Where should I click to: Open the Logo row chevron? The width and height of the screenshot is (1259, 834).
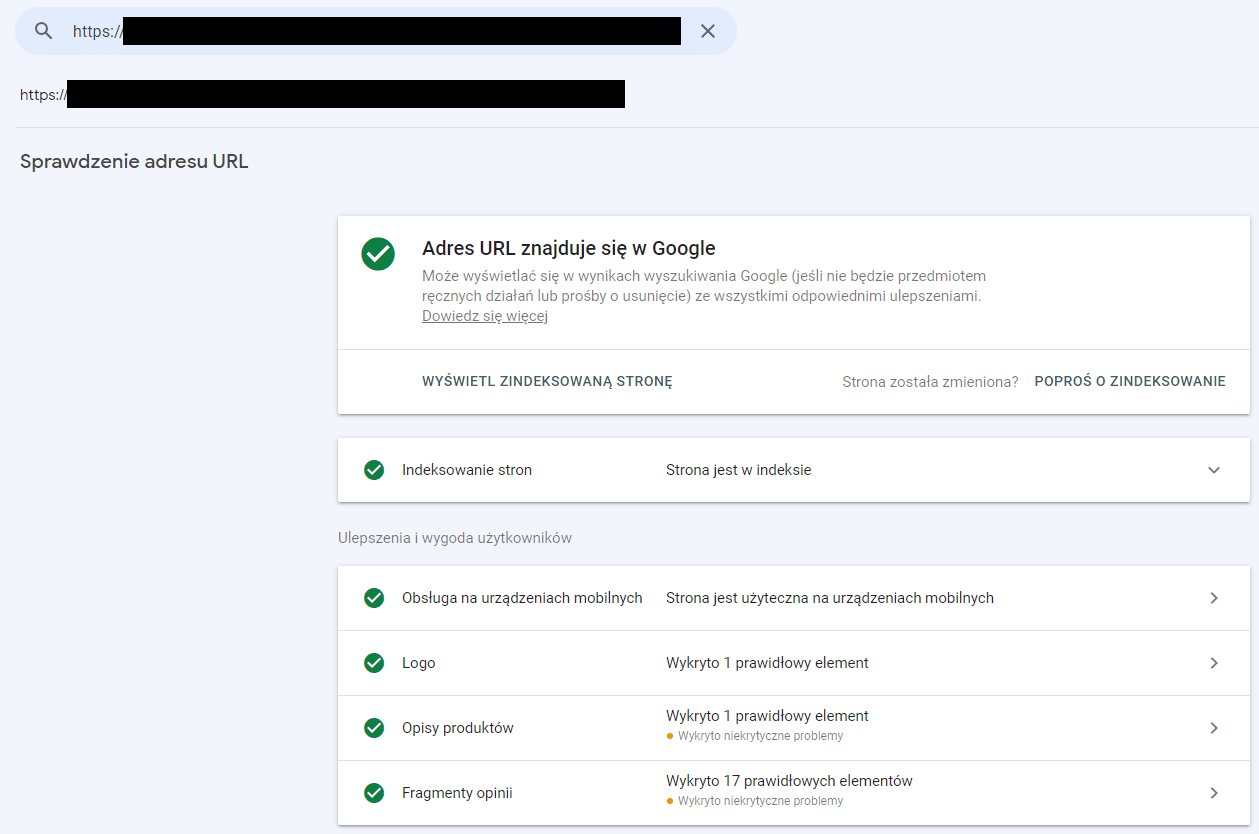[x=1214, y=663]
